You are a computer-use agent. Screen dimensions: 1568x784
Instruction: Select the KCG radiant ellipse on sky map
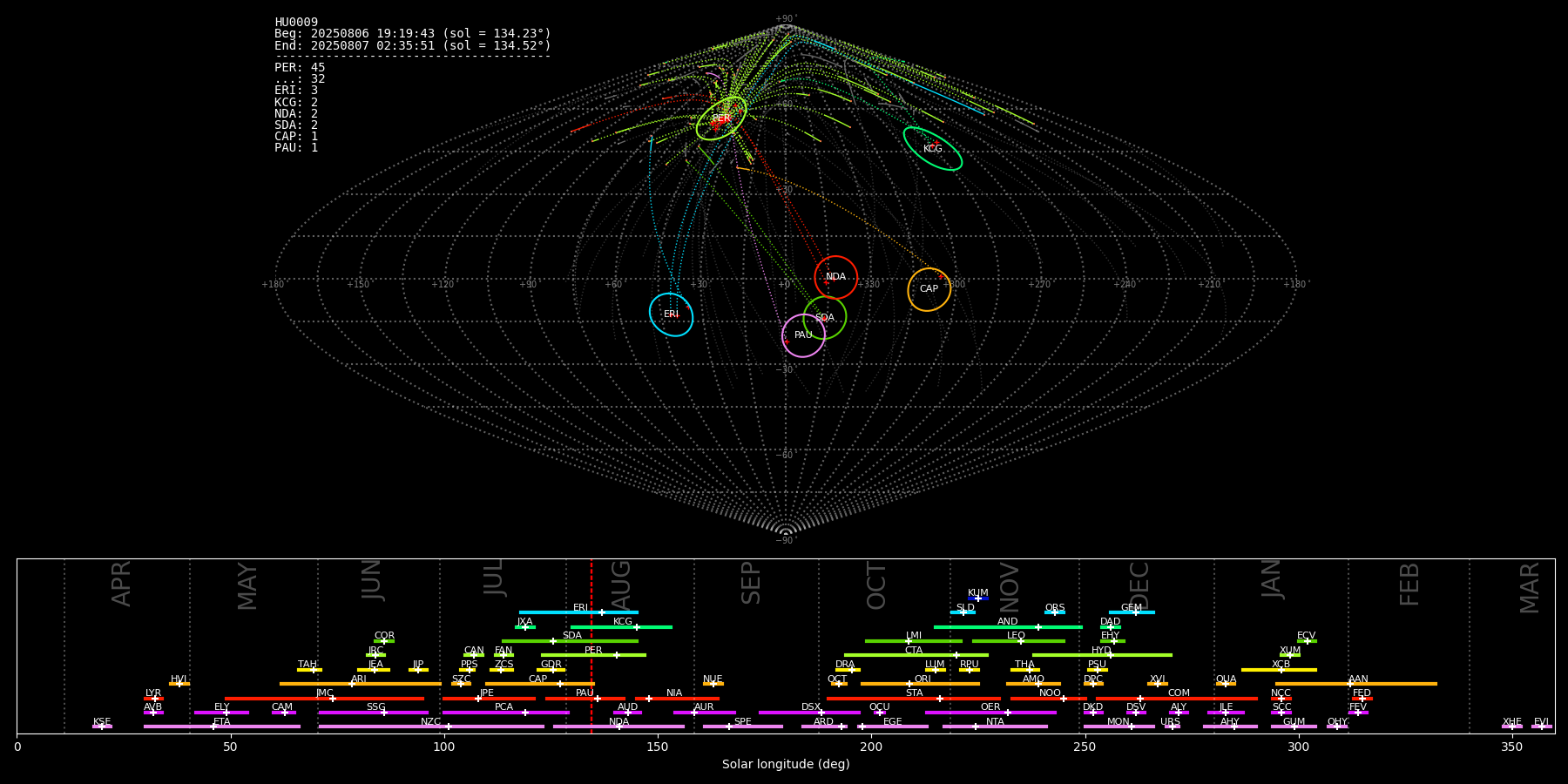932,149
